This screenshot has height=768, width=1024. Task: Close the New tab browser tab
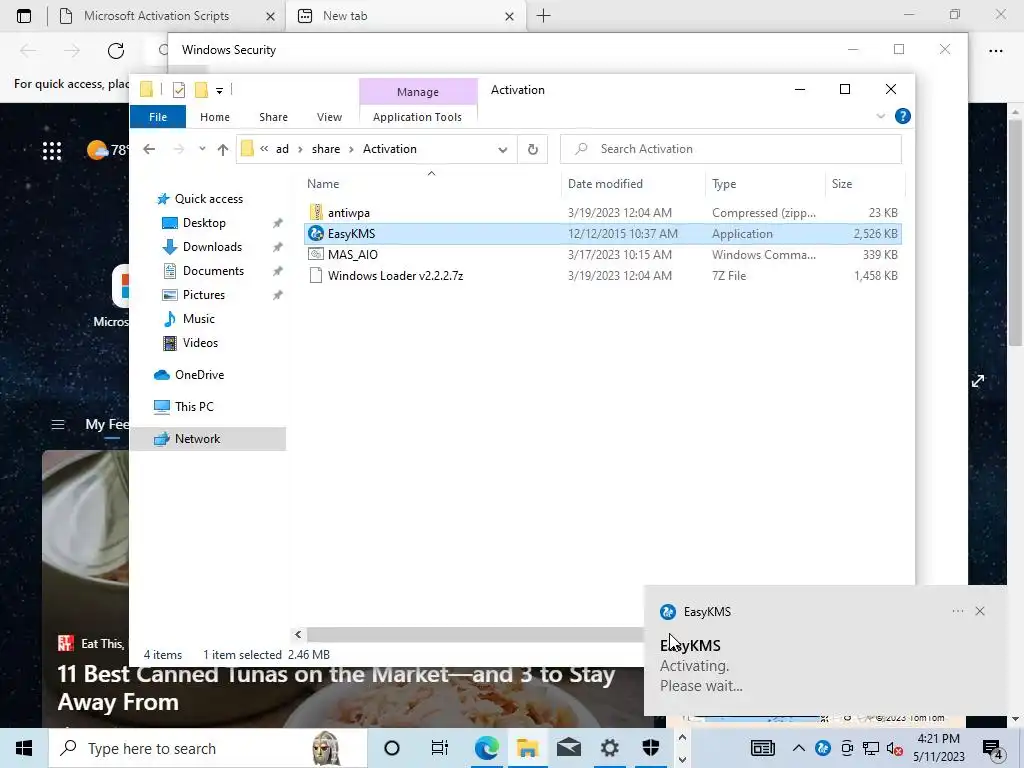click(x=509, y=16)
